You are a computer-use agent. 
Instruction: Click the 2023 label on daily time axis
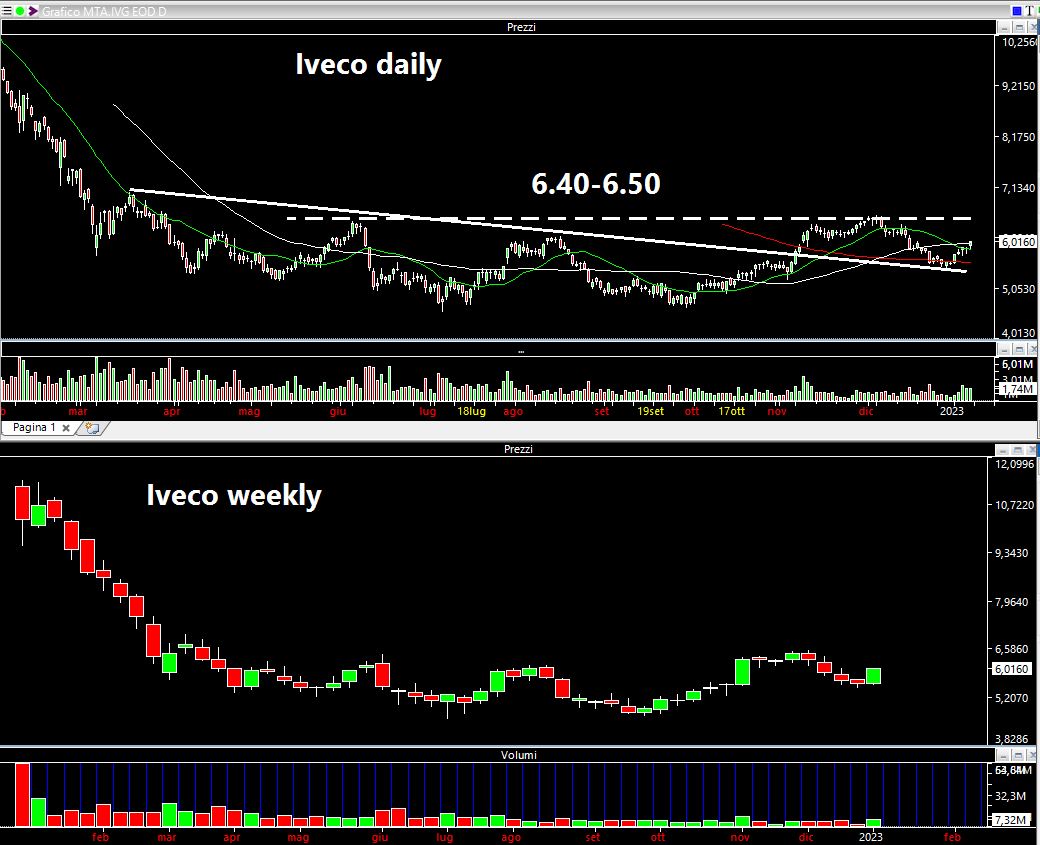point(952,411)
